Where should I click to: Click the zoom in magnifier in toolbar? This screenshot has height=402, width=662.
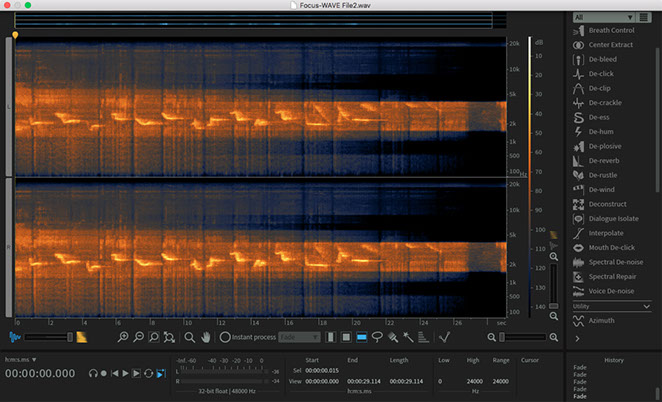(122, 337)
